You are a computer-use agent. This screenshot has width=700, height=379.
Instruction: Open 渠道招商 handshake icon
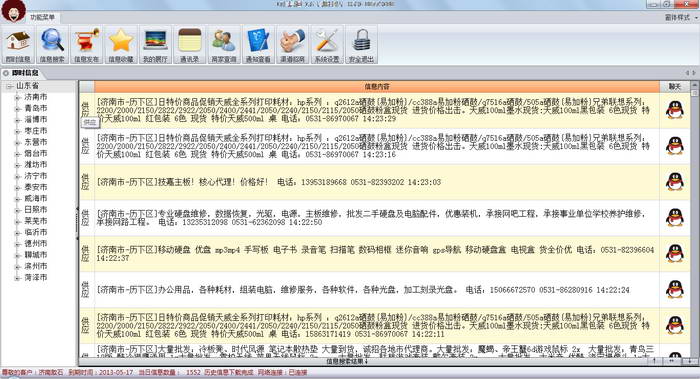[x=292, y=45]
